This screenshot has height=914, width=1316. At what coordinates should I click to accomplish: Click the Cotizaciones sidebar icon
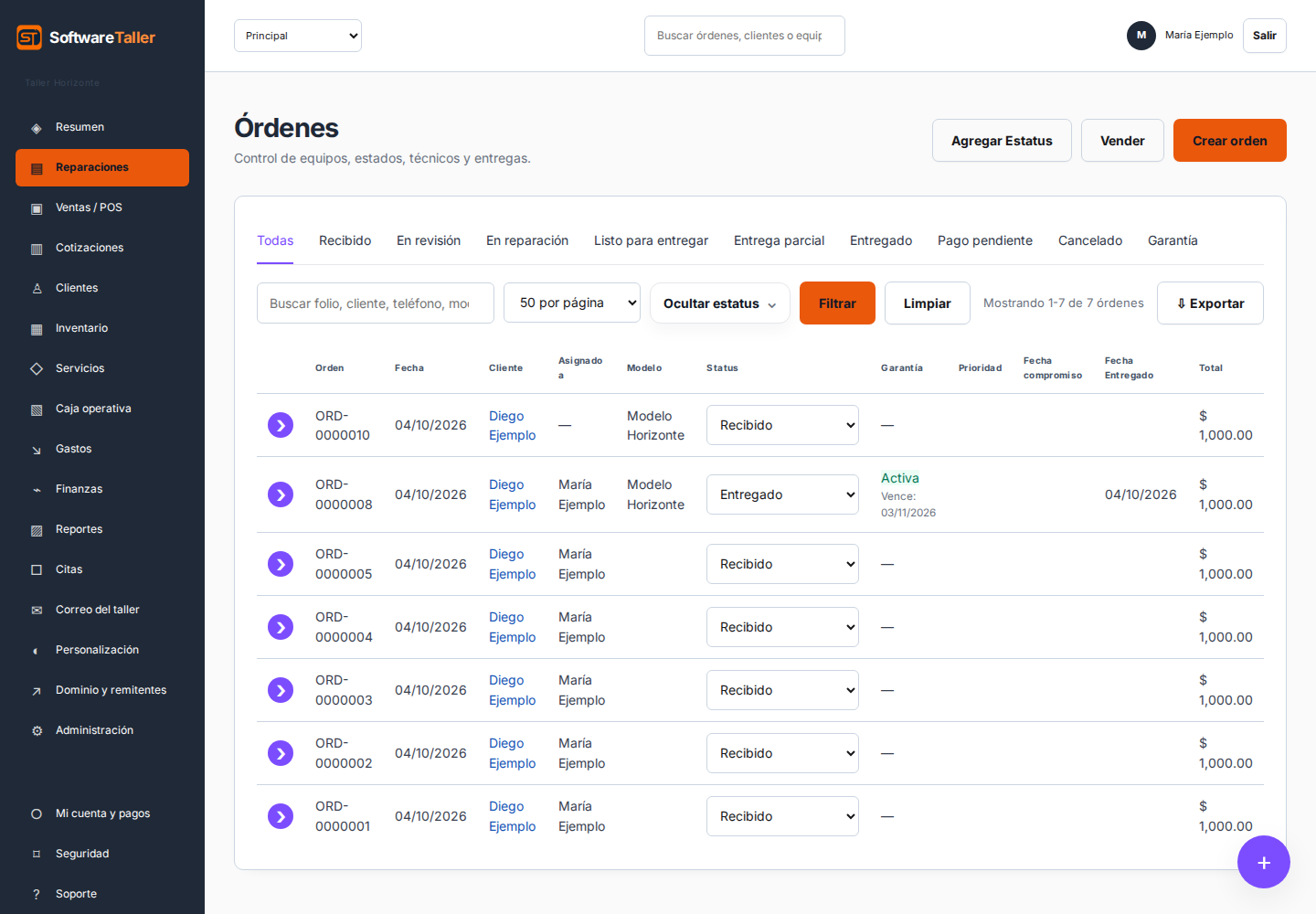[37, 249]
